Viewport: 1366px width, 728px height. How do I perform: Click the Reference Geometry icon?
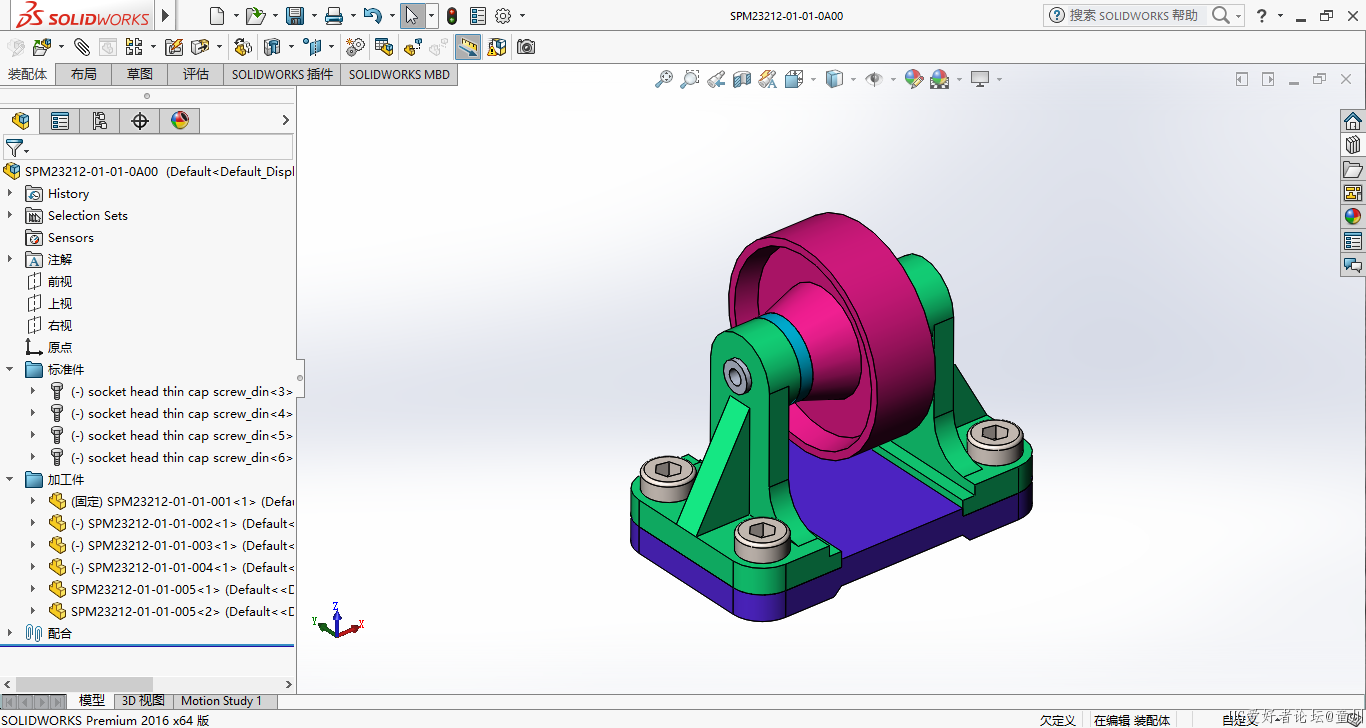point(312,47)
